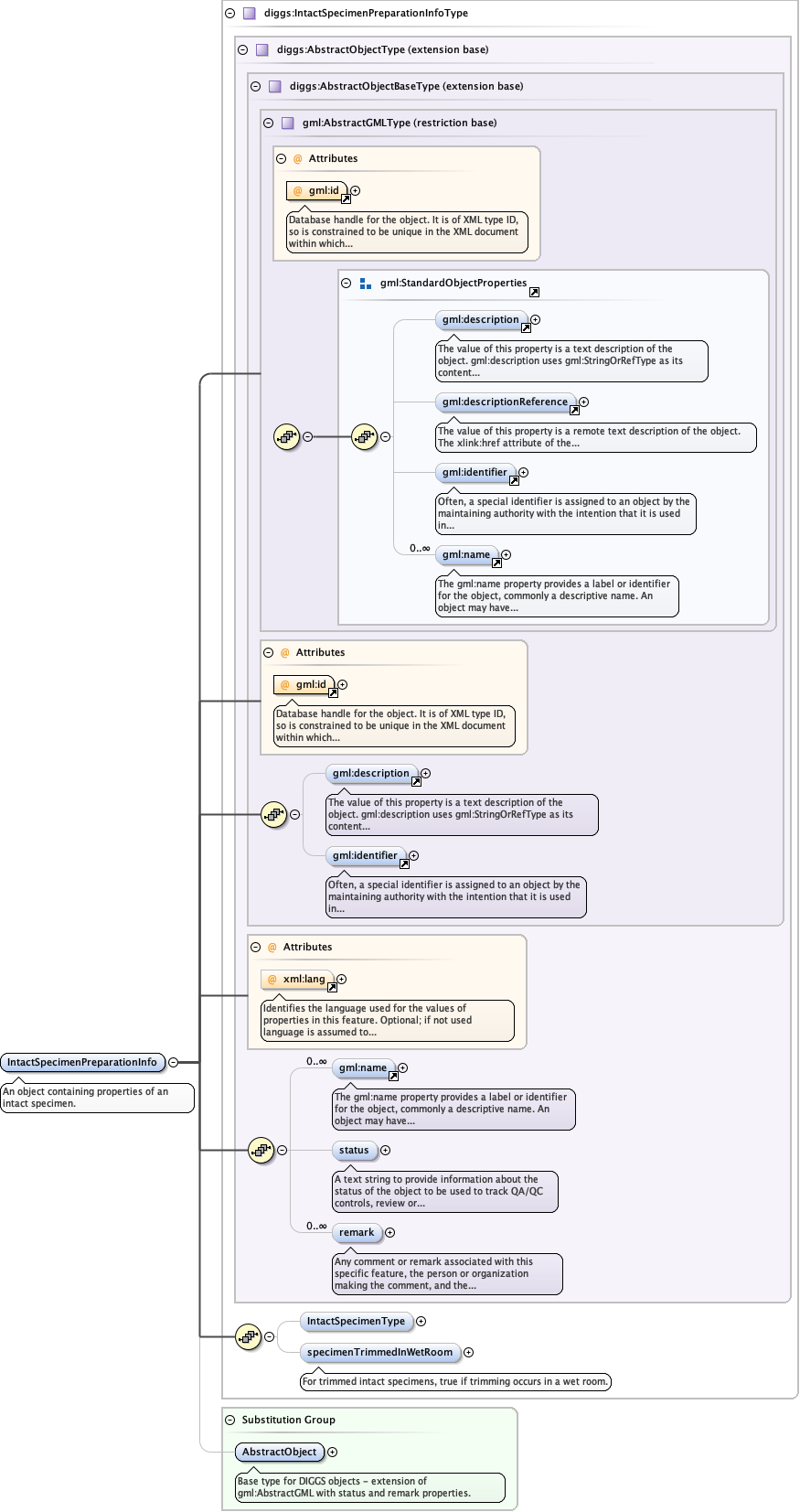Screen dimensions: 800x1512
Task: Collapse the diggs:AbstractObjectBaseType section
Action: click(255, 87)
